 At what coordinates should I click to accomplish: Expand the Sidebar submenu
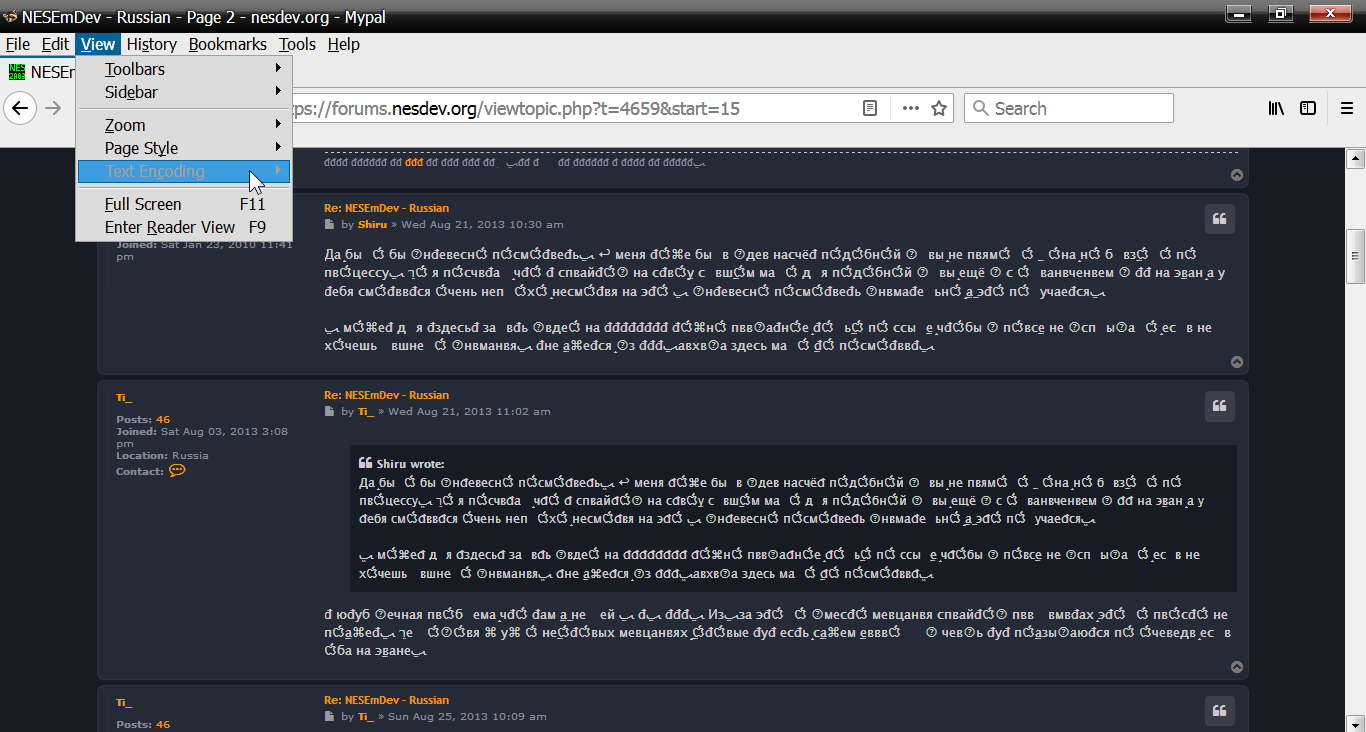[x=184, y=92]
